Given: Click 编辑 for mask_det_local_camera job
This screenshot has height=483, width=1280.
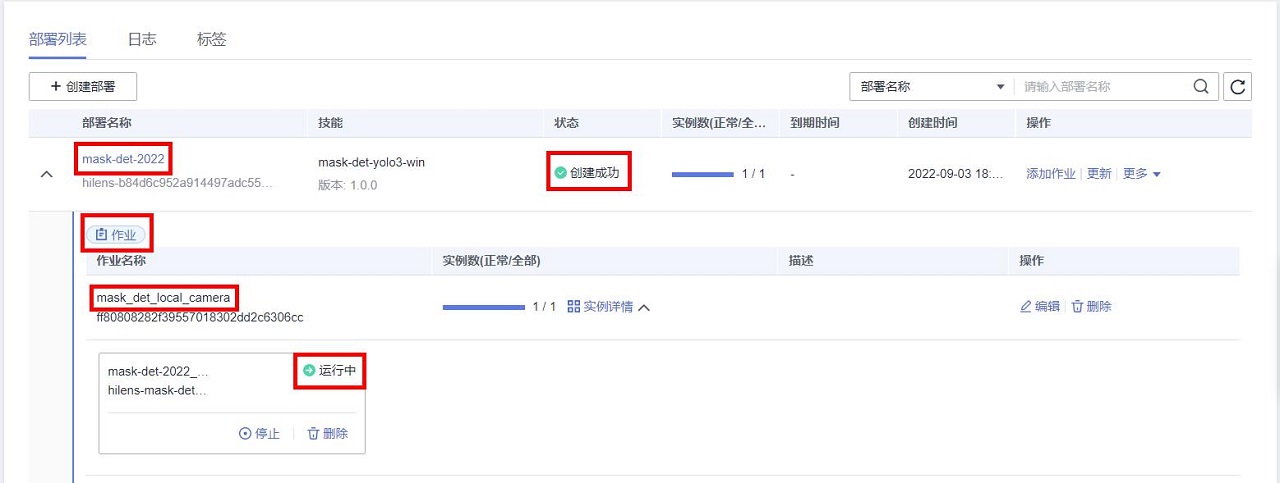Looking at the screenshot, I should [1039, 307].
